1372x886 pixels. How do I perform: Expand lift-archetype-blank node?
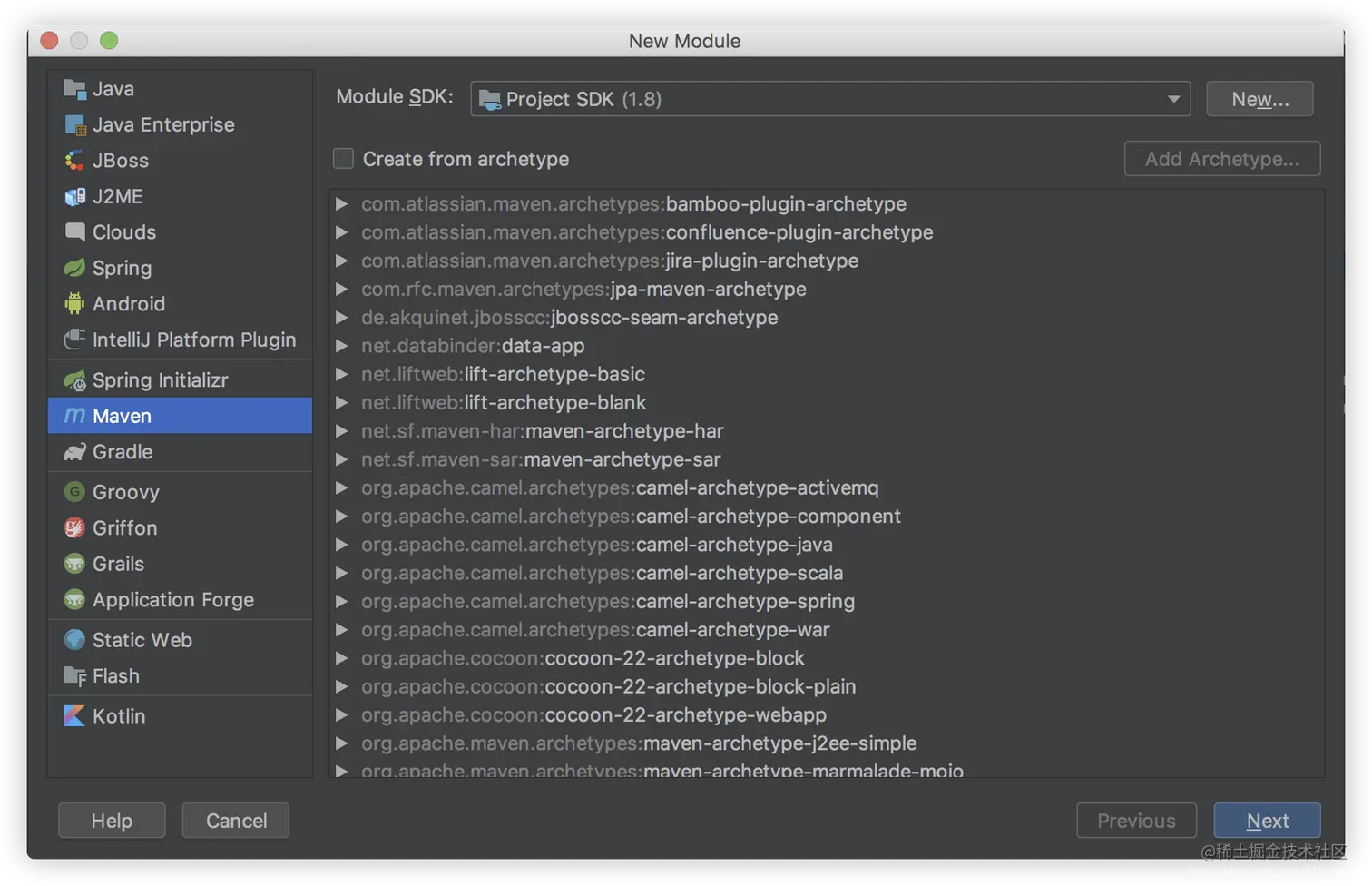tap(341, 403)
